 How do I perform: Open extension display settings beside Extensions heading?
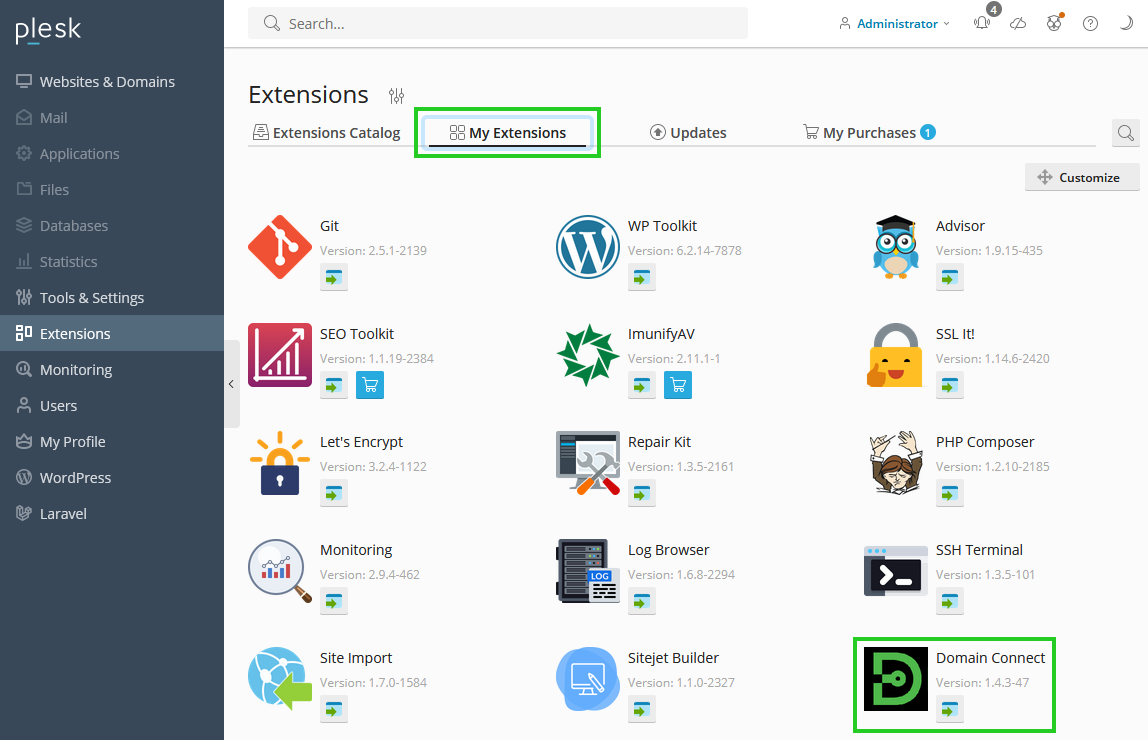396,95
